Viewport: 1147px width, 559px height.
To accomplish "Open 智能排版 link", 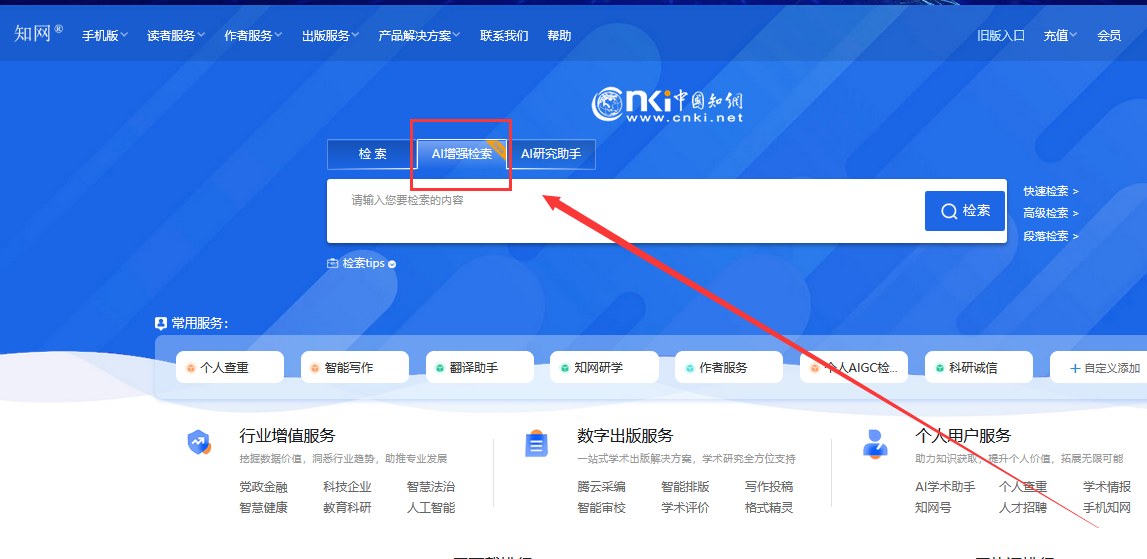I will click(685, 487).
